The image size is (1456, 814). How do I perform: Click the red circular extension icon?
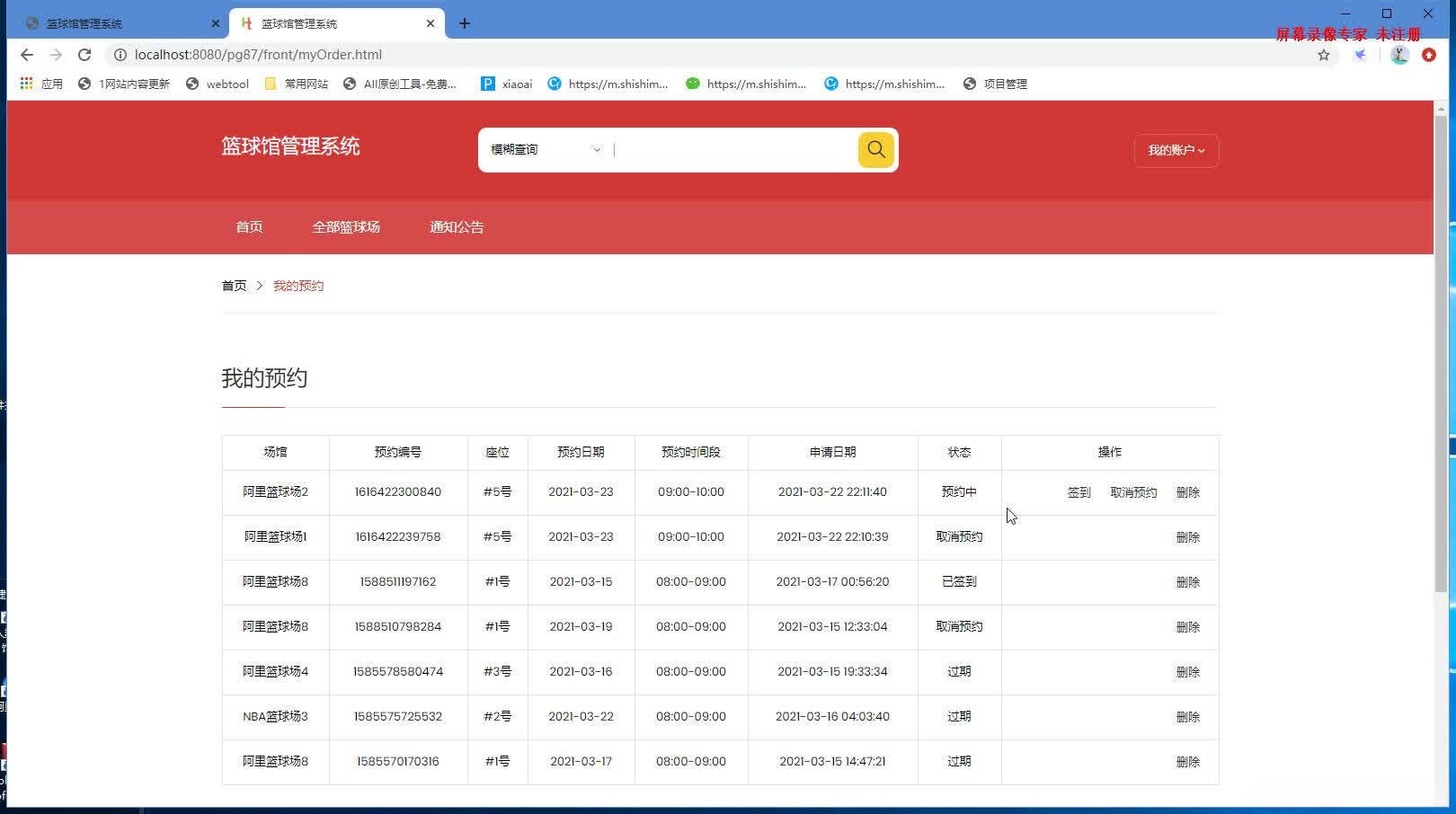(x=1428, y=55)
